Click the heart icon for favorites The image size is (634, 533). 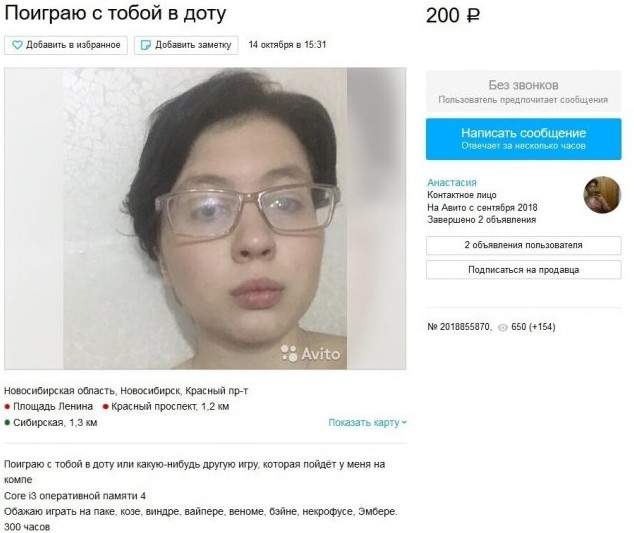point(17,45)
